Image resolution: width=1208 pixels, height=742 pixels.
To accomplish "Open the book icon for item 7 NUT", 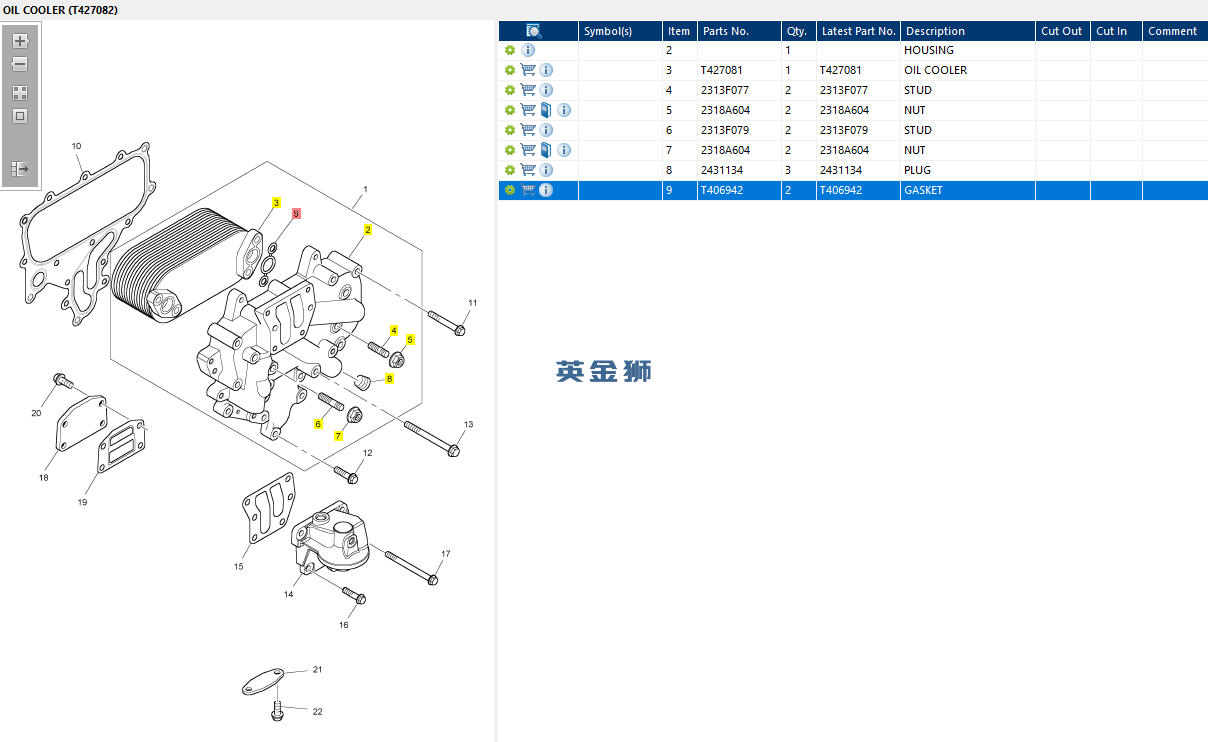I will [546, 150].
